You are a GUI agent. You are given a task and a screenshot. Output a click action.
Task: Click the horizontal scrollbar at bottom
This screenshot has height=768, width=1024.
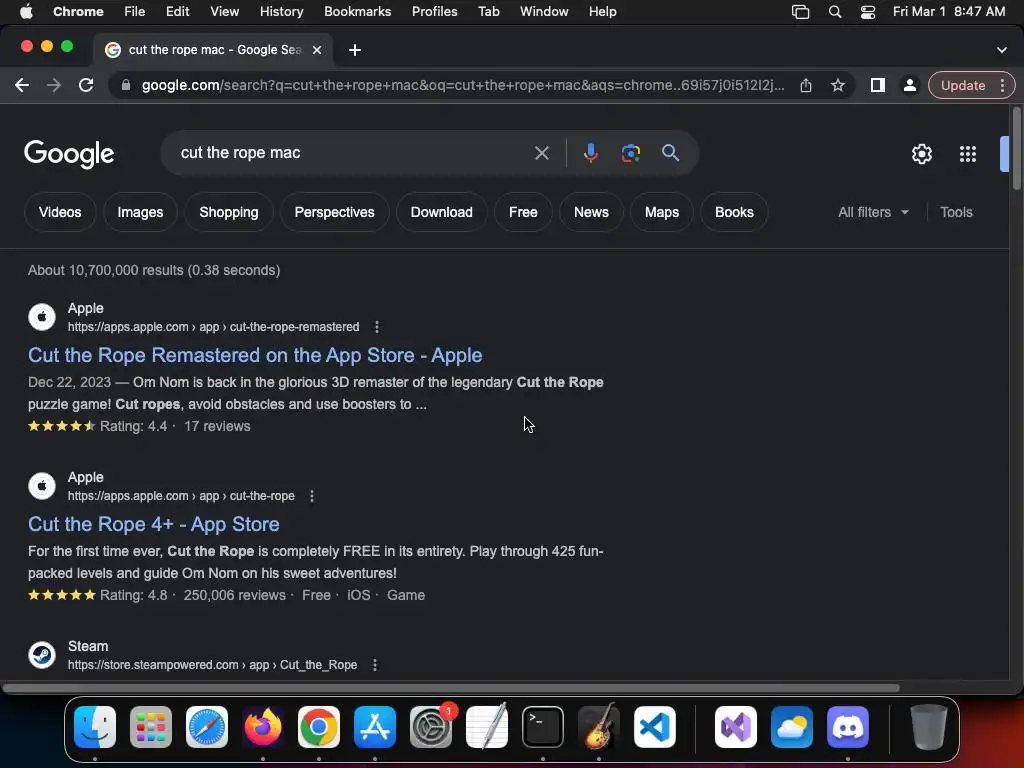451,688
